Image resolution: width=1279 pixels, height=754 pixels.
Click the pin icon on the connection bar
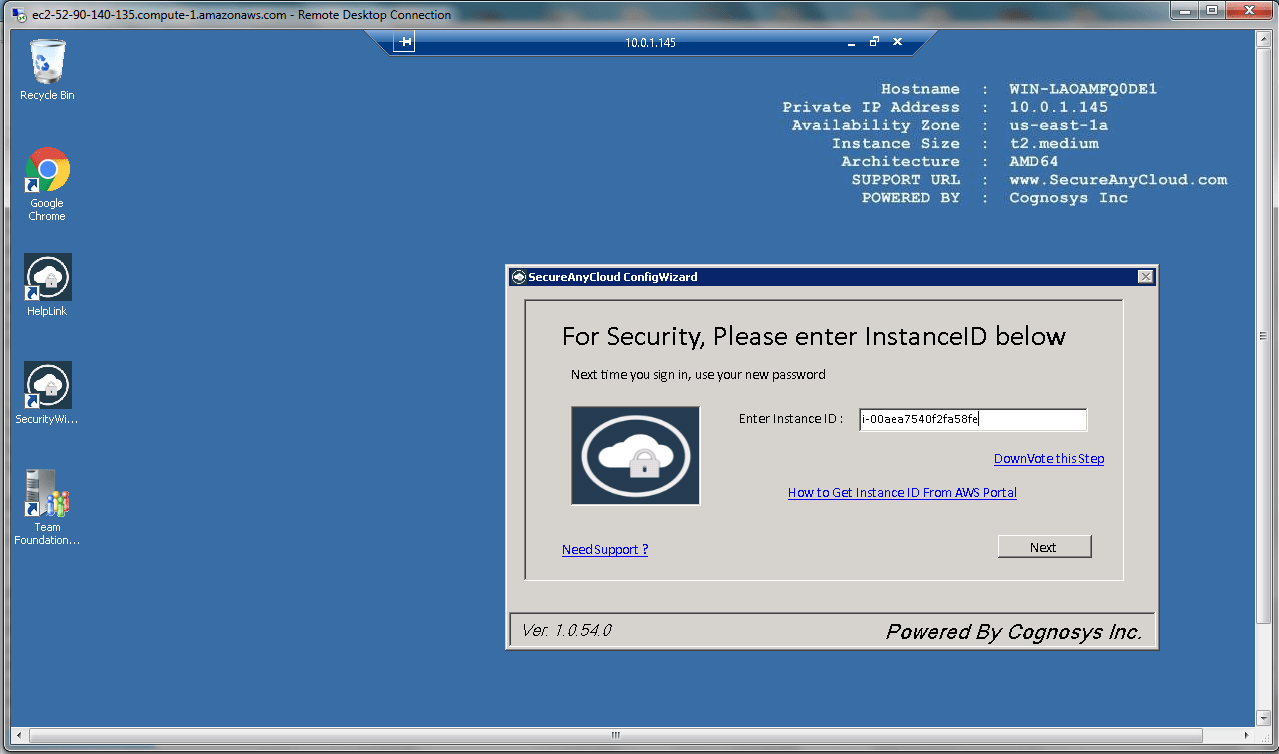(403, 42)
